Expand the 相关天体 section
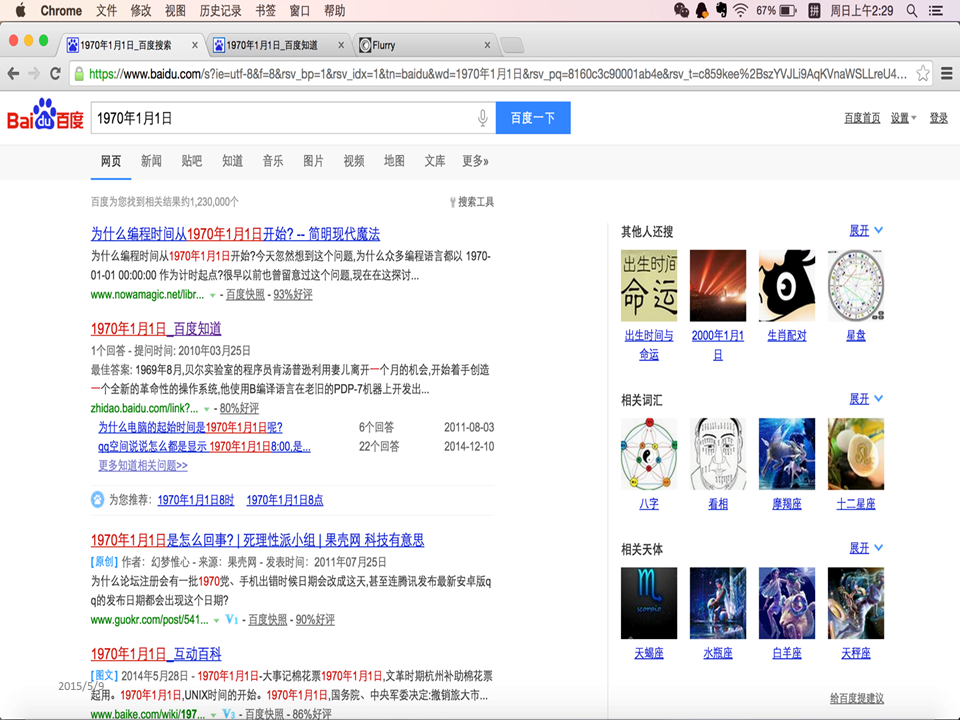Screen dimensions: 960x720 point(866,548)
